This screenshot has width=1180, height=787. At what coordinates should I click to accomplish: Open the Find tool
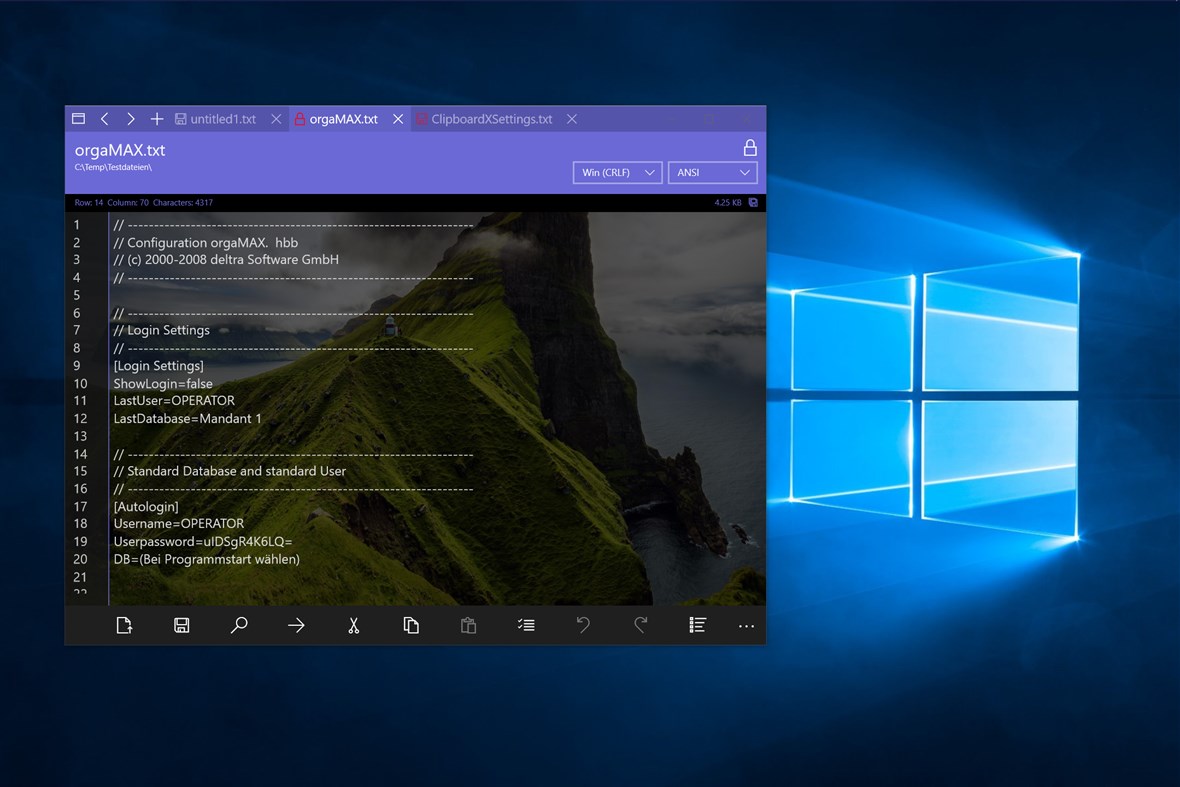point(239,625)
